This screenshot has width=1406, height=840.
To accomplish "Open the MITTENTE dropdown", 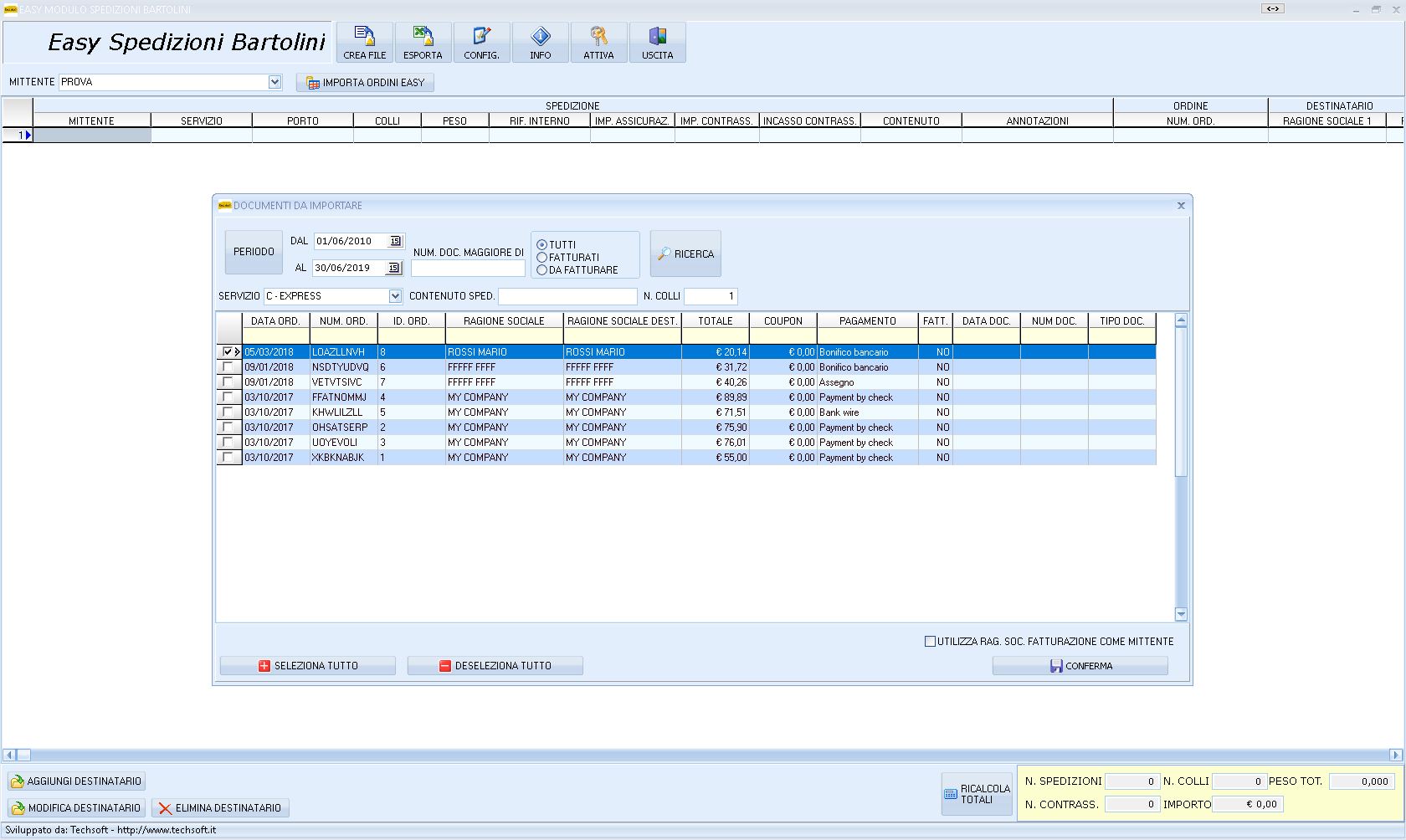I will [275, 82].
